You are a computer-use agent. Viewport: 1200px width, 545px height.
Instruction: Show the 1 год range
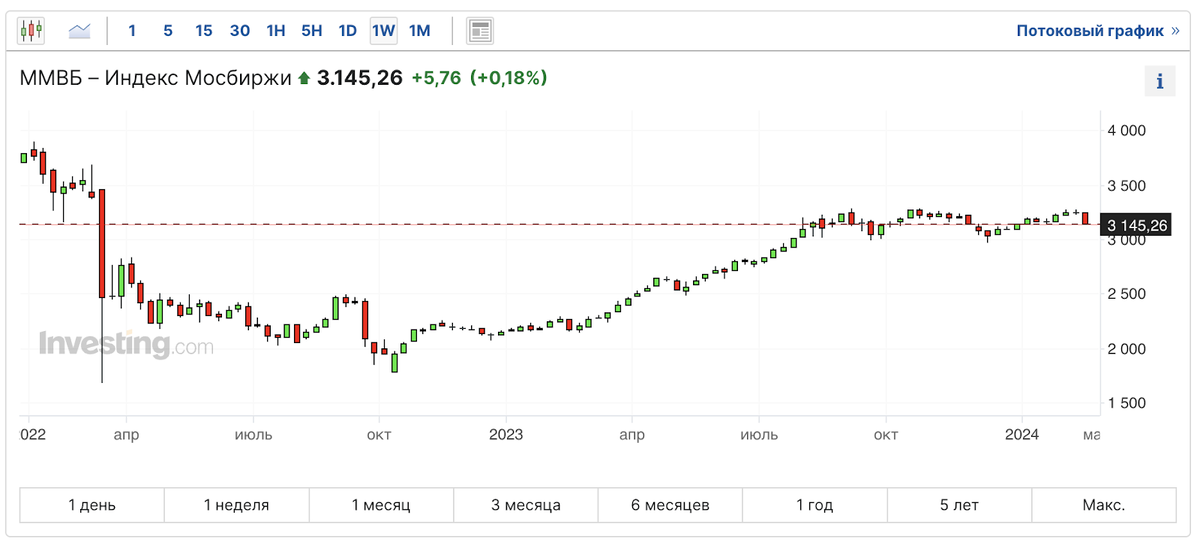coord(815,505)
